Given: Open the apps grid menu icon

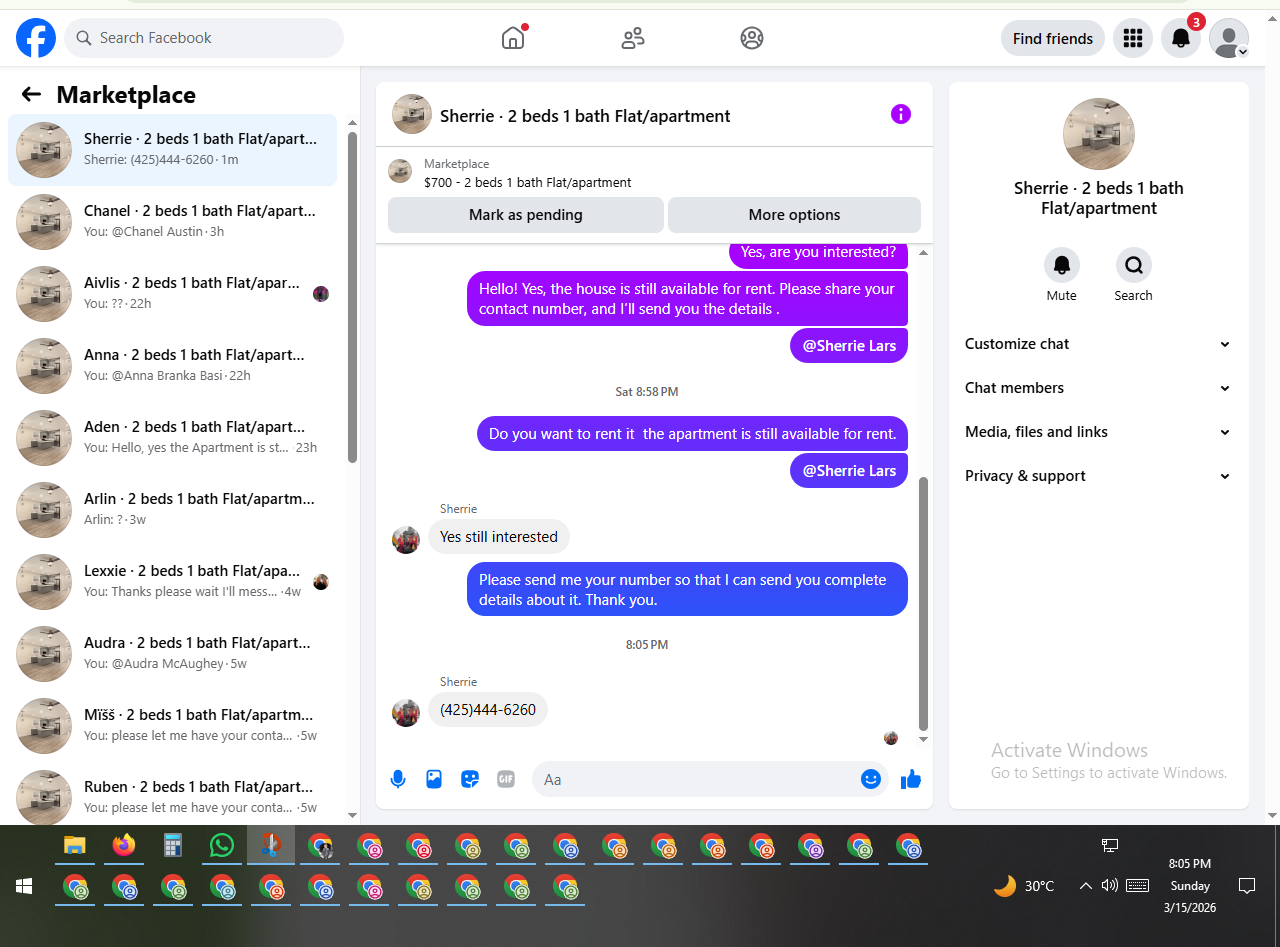Looking at the screenshot, I should [x=1133, y=38].
